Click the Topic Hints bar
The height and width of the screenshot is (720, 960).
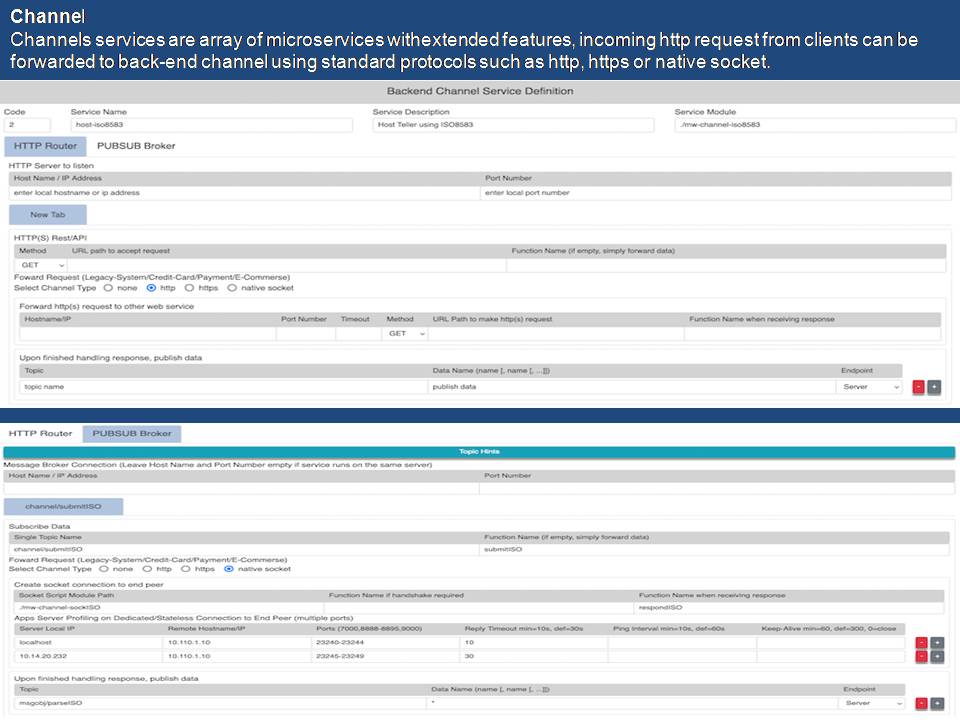click(x=479, y=452)
